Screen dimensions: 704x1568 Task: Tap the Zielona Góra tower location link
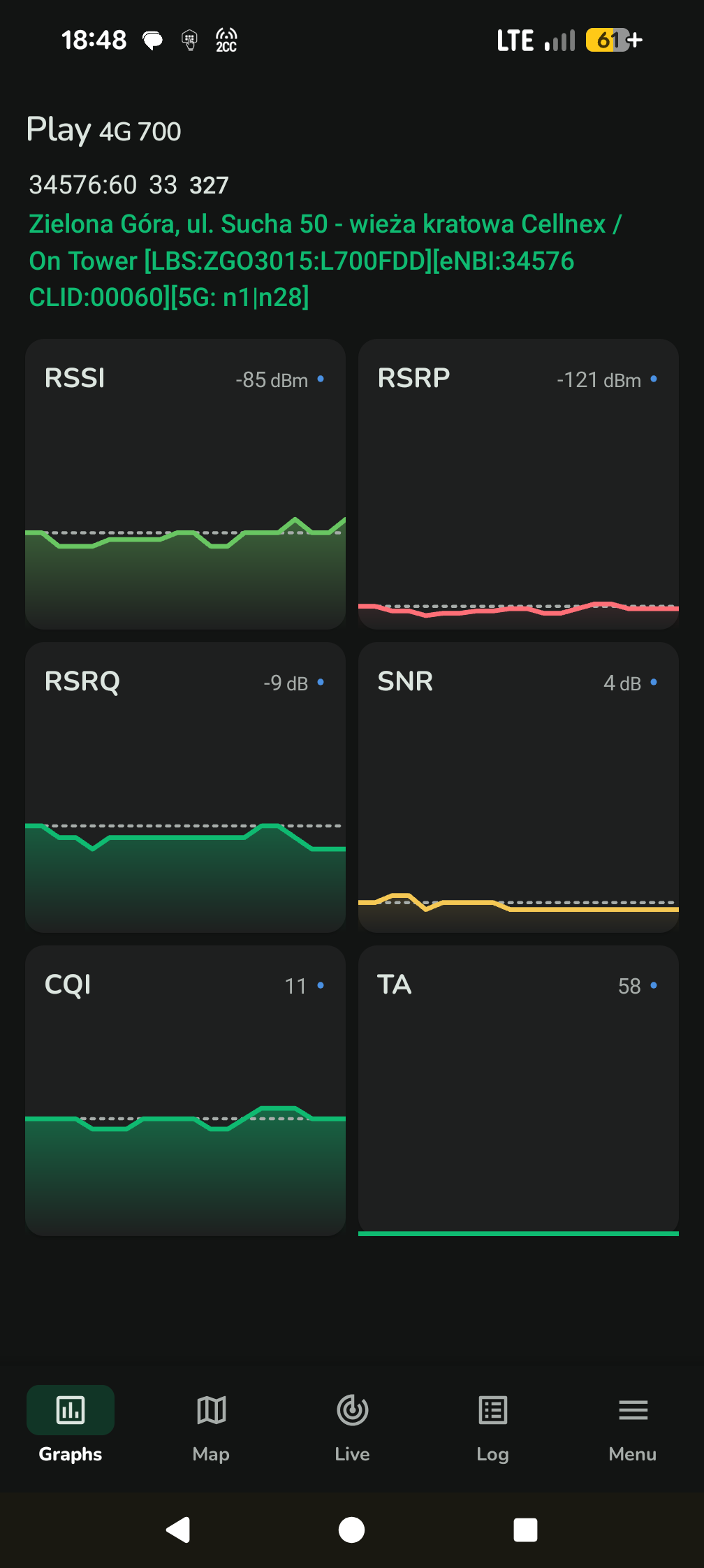325,261
